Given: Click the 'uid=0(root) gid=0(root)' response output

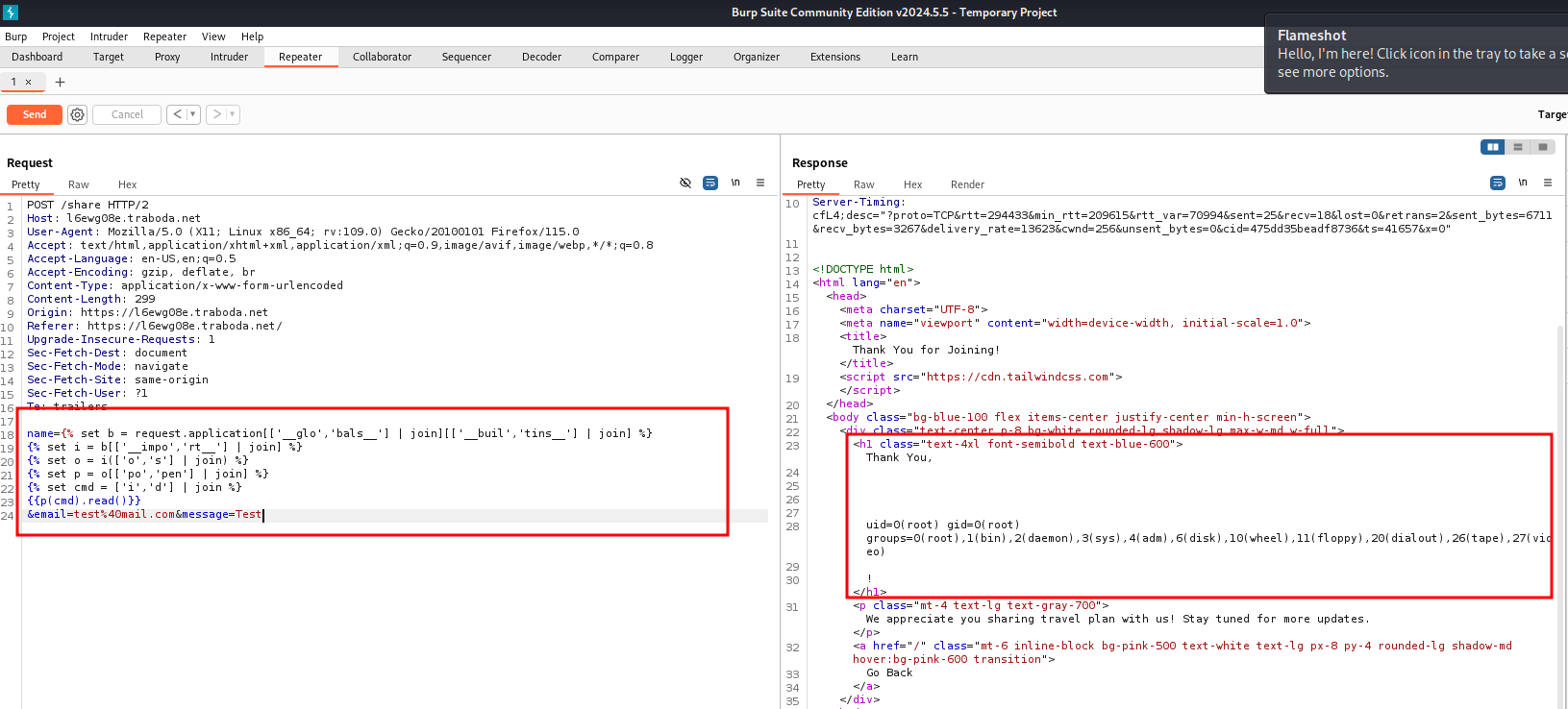Looking at the screenshot, I should click(942, 525).
